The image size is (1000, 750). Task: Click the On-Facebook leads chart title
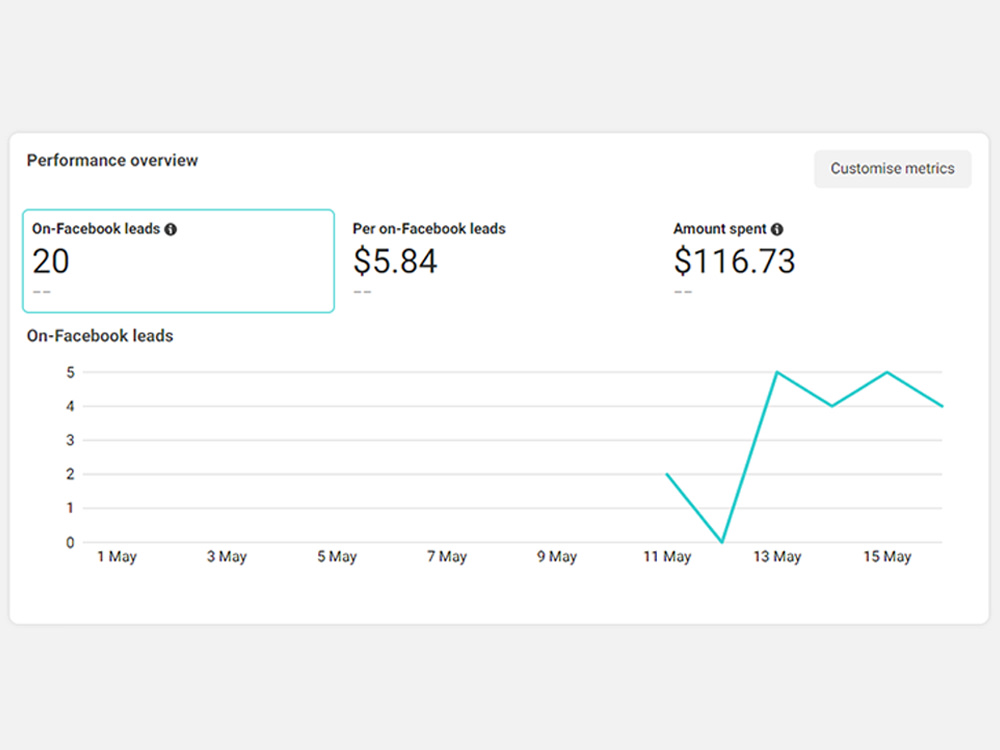click(100, 335)
